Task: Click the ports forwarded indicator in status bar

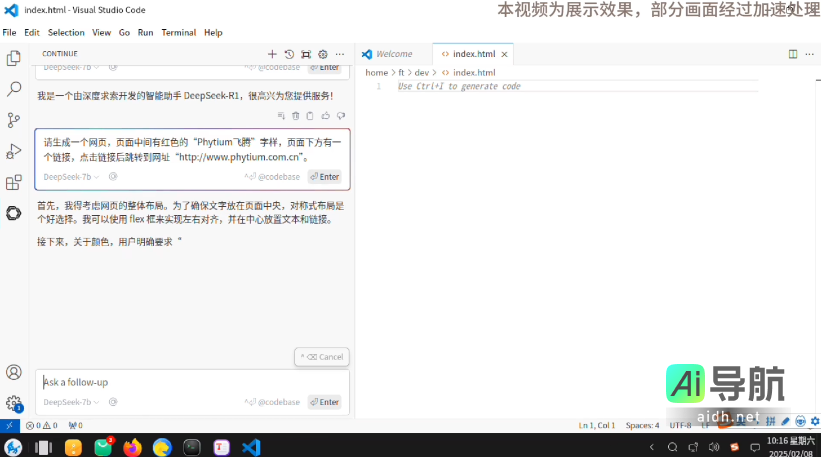Action: [x=75, y=426]
